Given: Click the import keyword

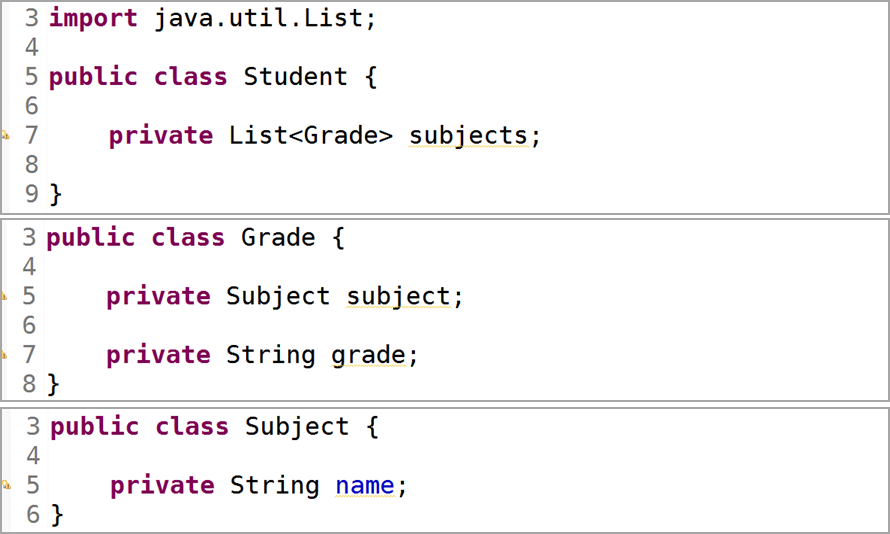Looking at the screenshot, I should [93, 19].
